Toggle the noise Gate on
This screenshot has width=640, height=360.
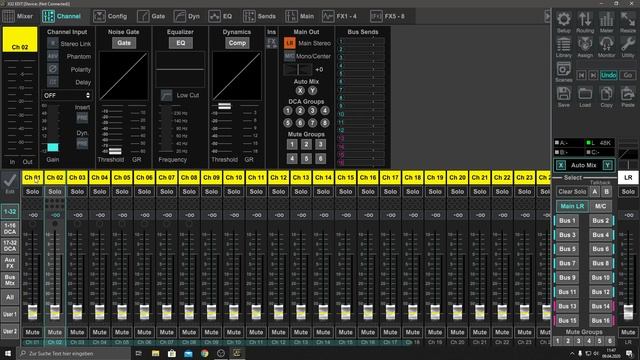[x=124, y=43]
